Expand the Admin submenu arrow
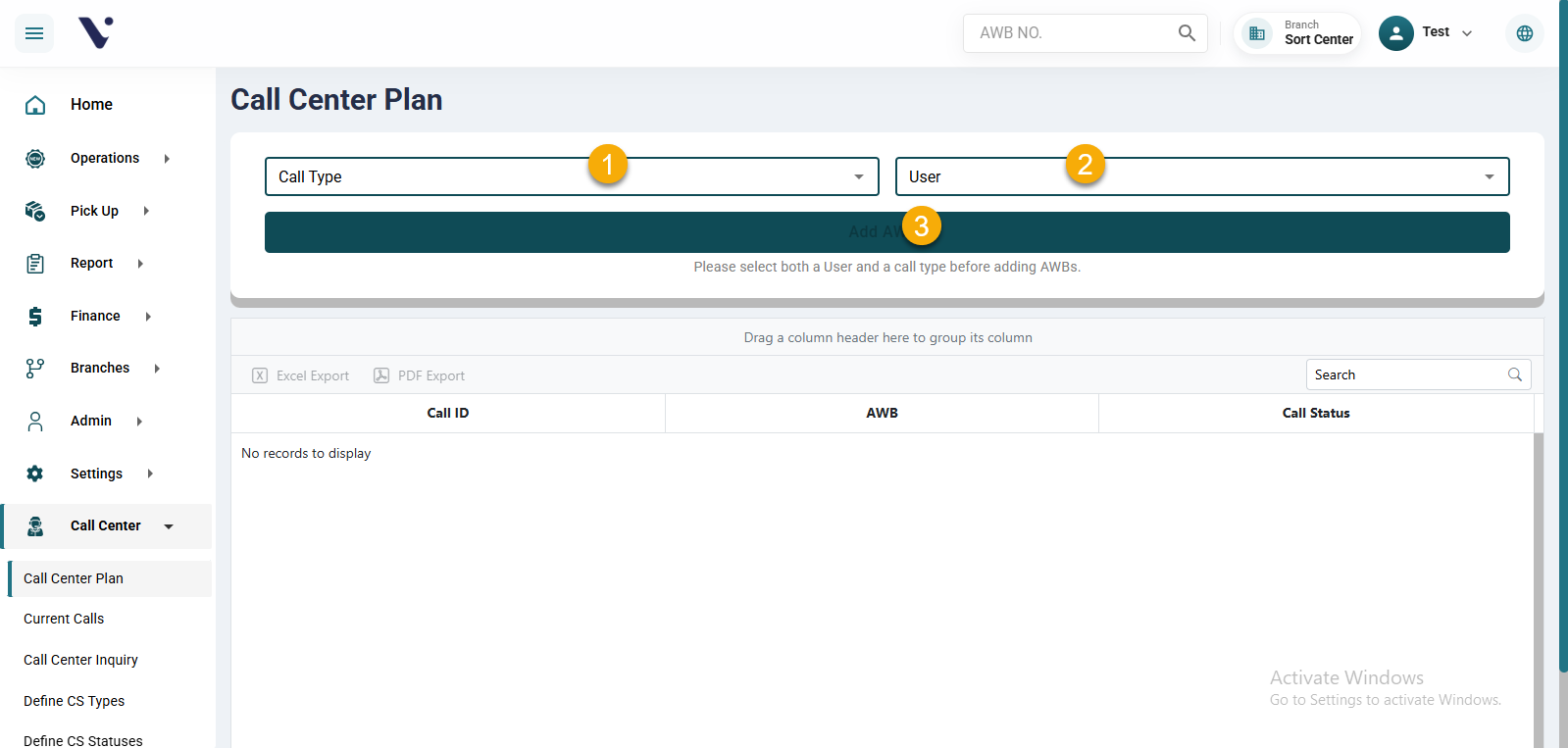 [x=139, y=422]
